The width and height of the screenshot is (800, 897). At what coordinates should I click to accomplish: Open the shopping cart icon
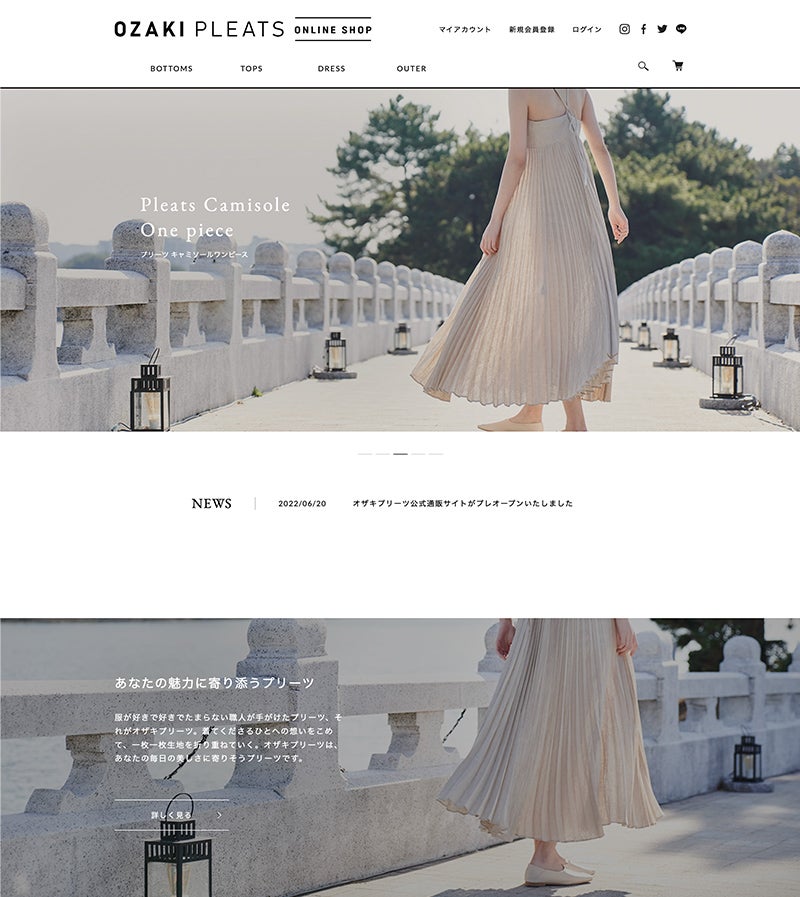coord(679,67)
